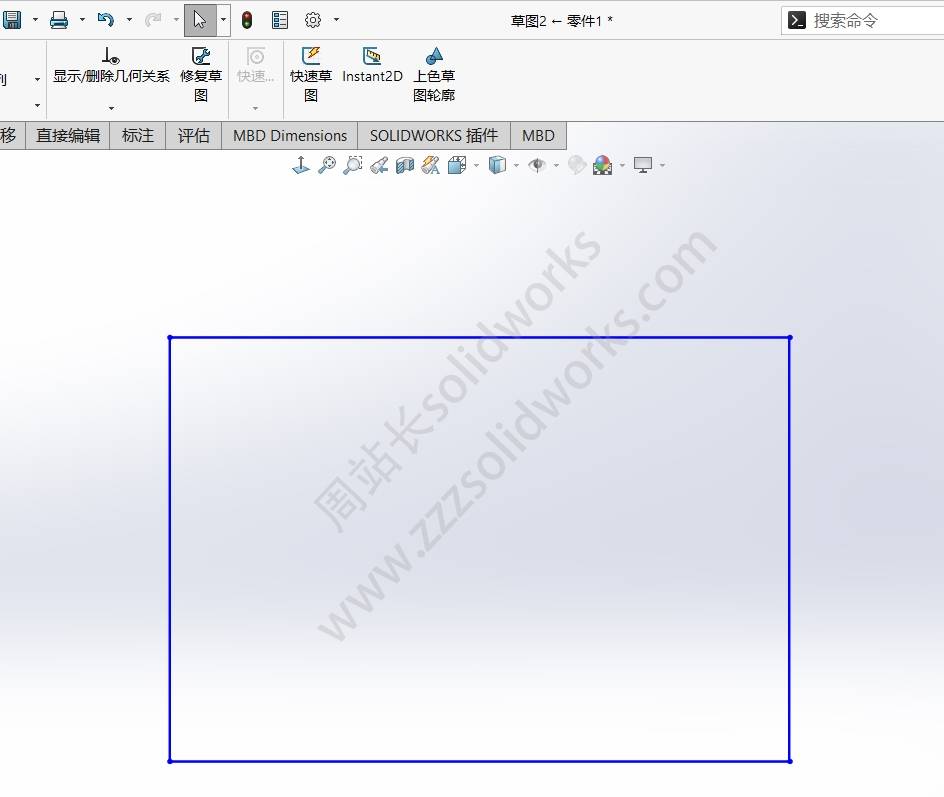
Task: Toggle the Select arrow cursor tool
Action: [200, 20]
